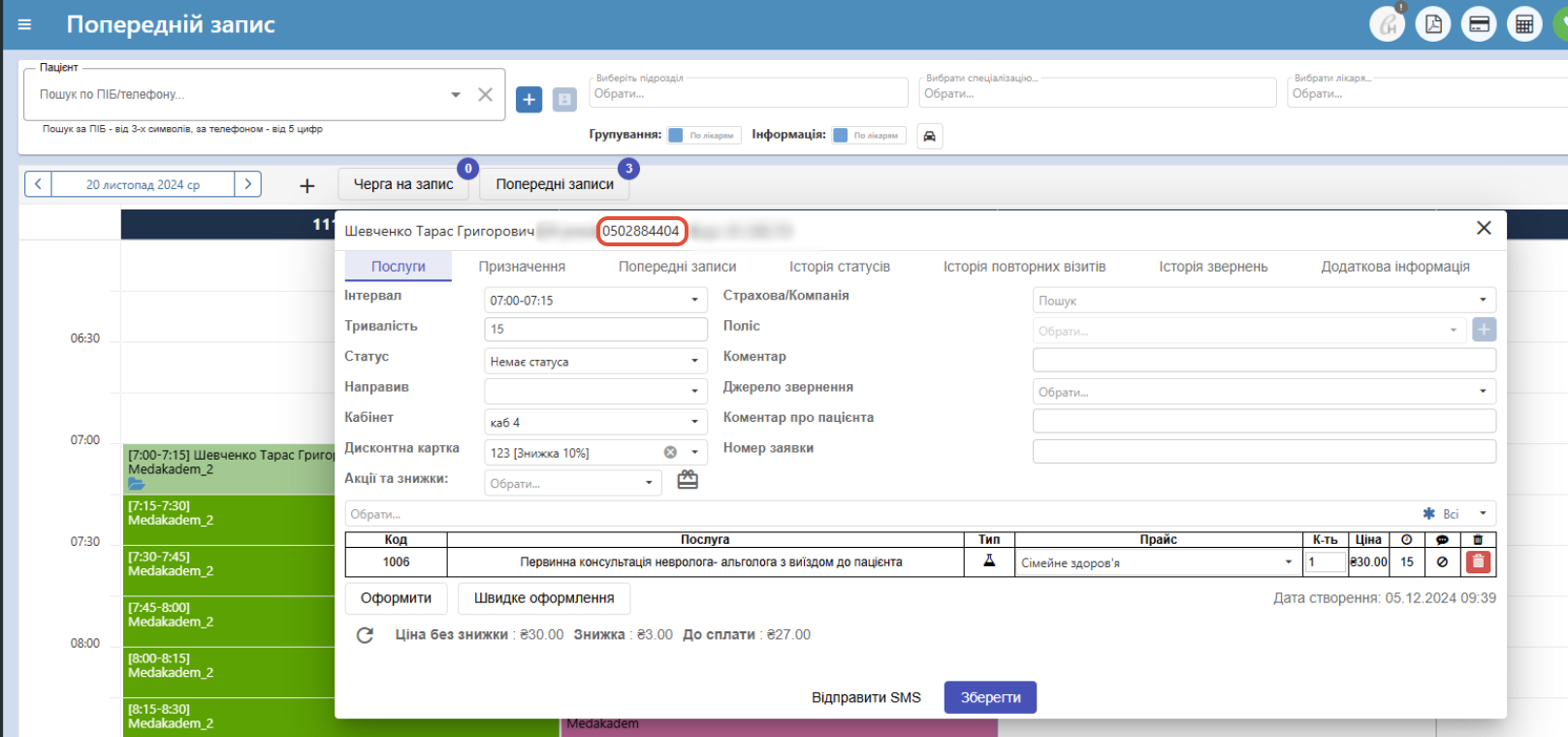This screenshot has height=737, width=1568.
Task: Click the Номер заявки input field
Action: [1264, 452]
